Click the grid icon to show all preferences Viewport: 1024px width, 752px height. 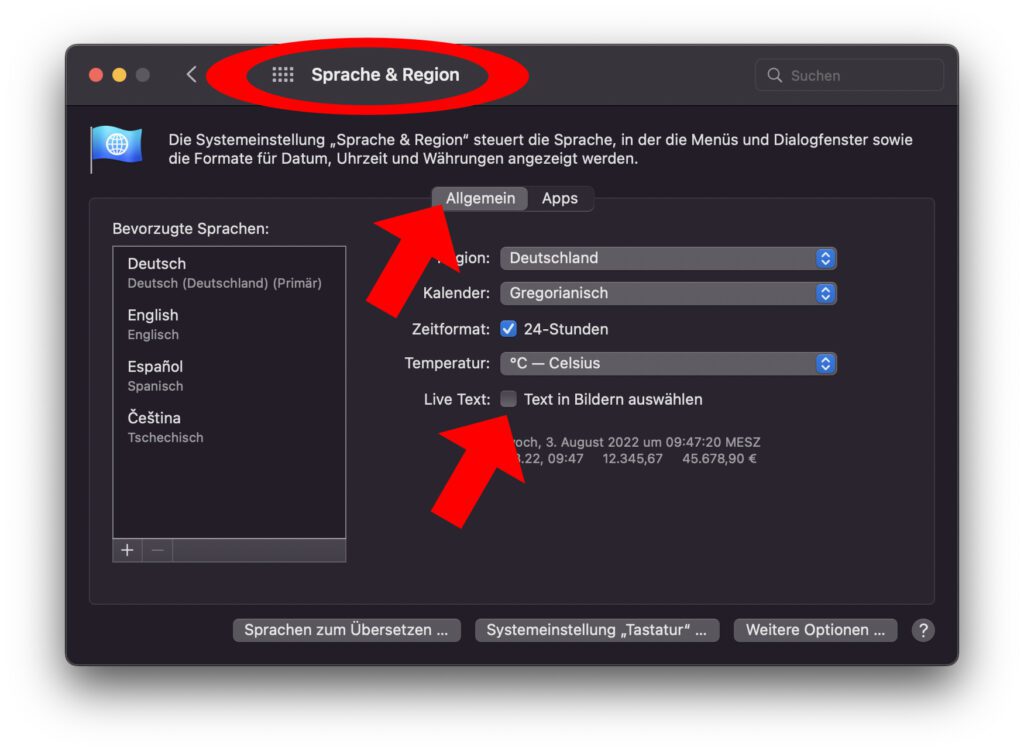click(x=283, y=74)
